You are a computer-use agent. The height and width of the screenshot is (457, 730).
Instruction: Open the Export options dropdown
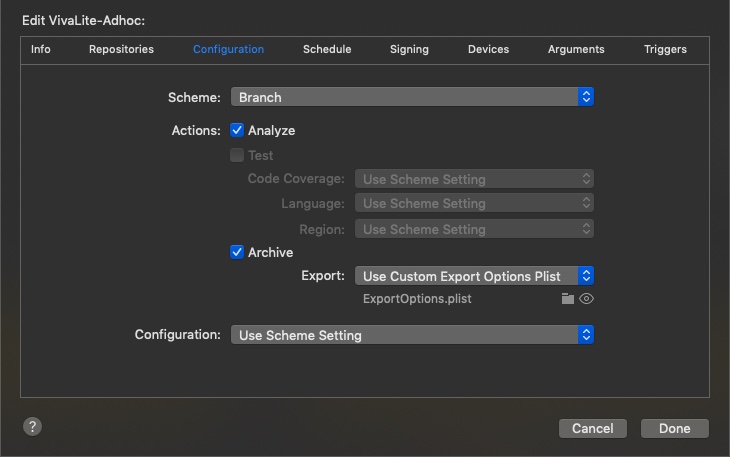coord(474,276)
